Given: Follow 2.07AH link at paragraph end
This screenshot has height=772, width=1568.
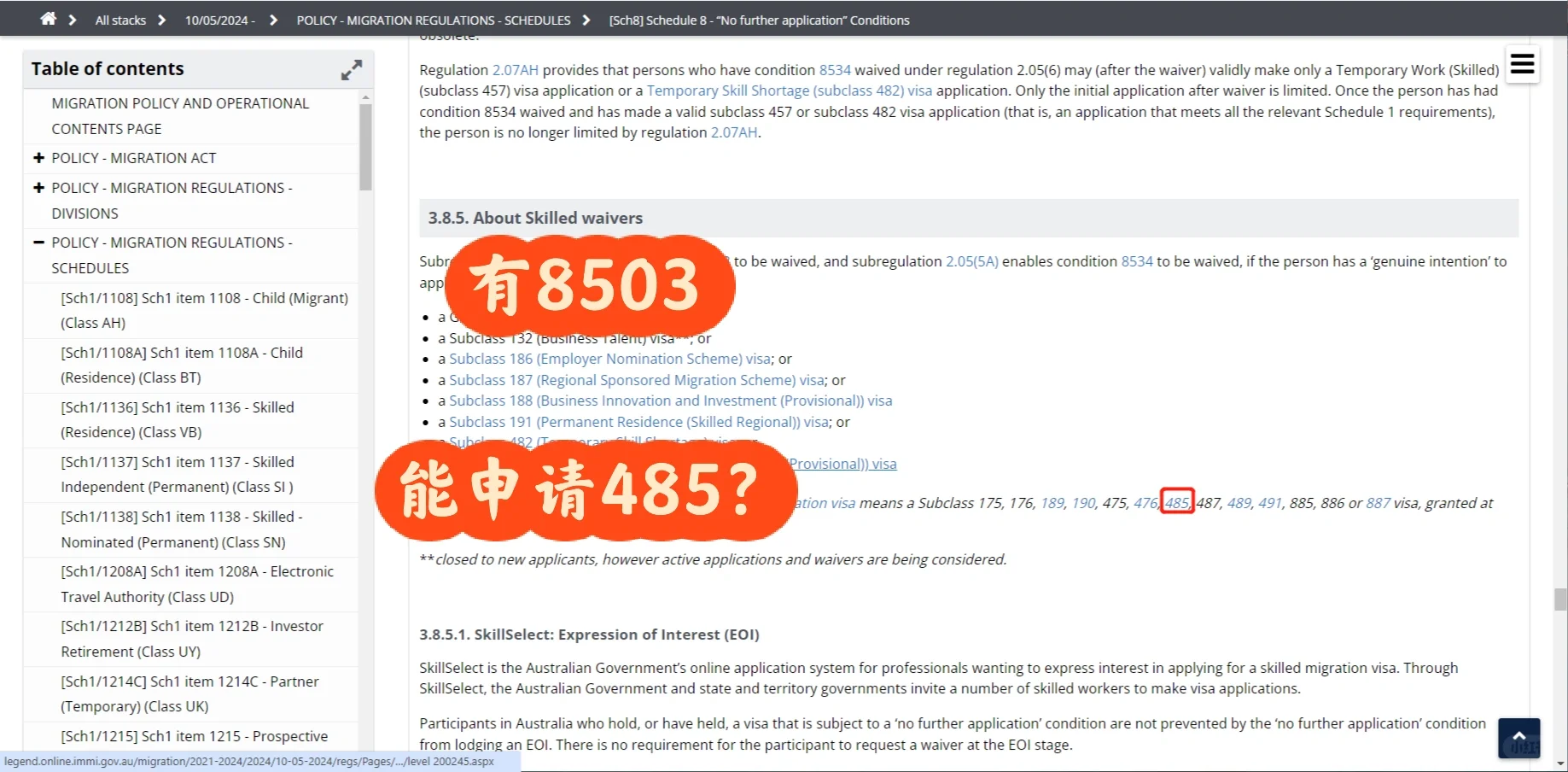Looking at the screenshot, I should click(734, 132).
